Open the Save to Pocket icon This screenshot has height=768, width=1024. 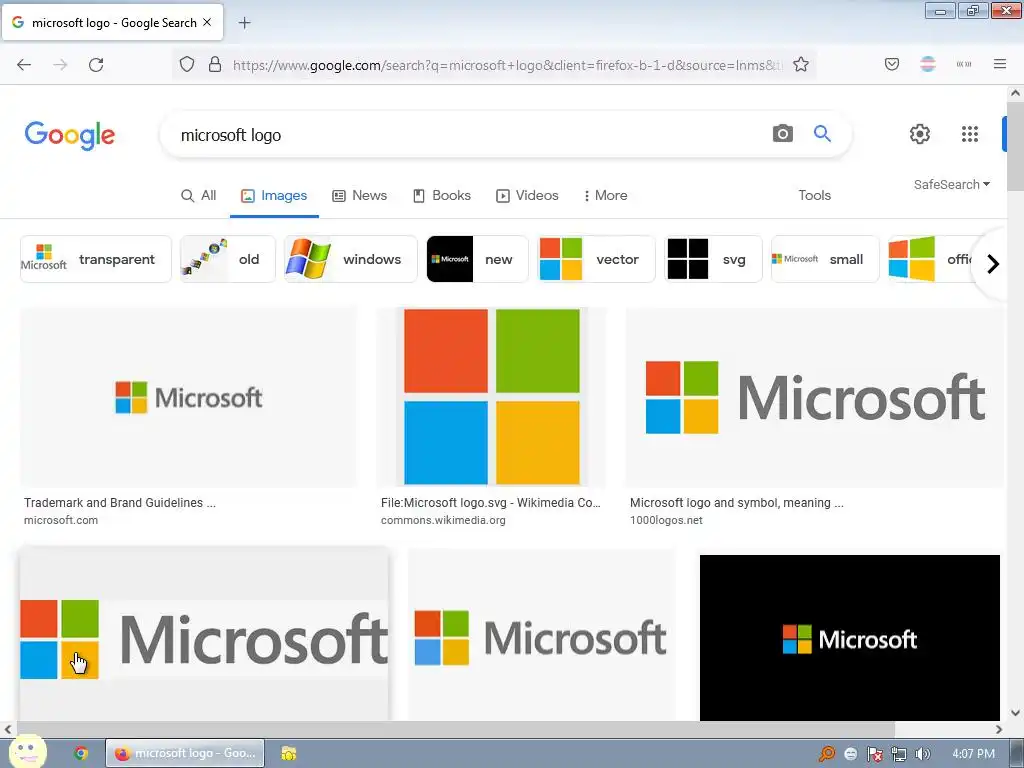click(892, 64)
